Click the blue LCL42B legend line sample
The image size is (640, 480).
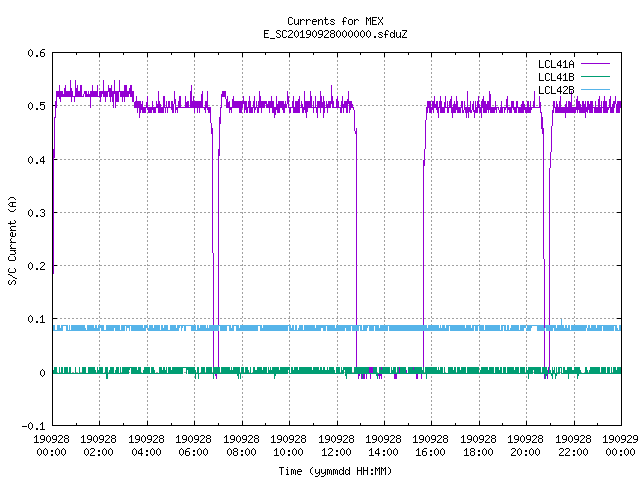pos(595,89)
